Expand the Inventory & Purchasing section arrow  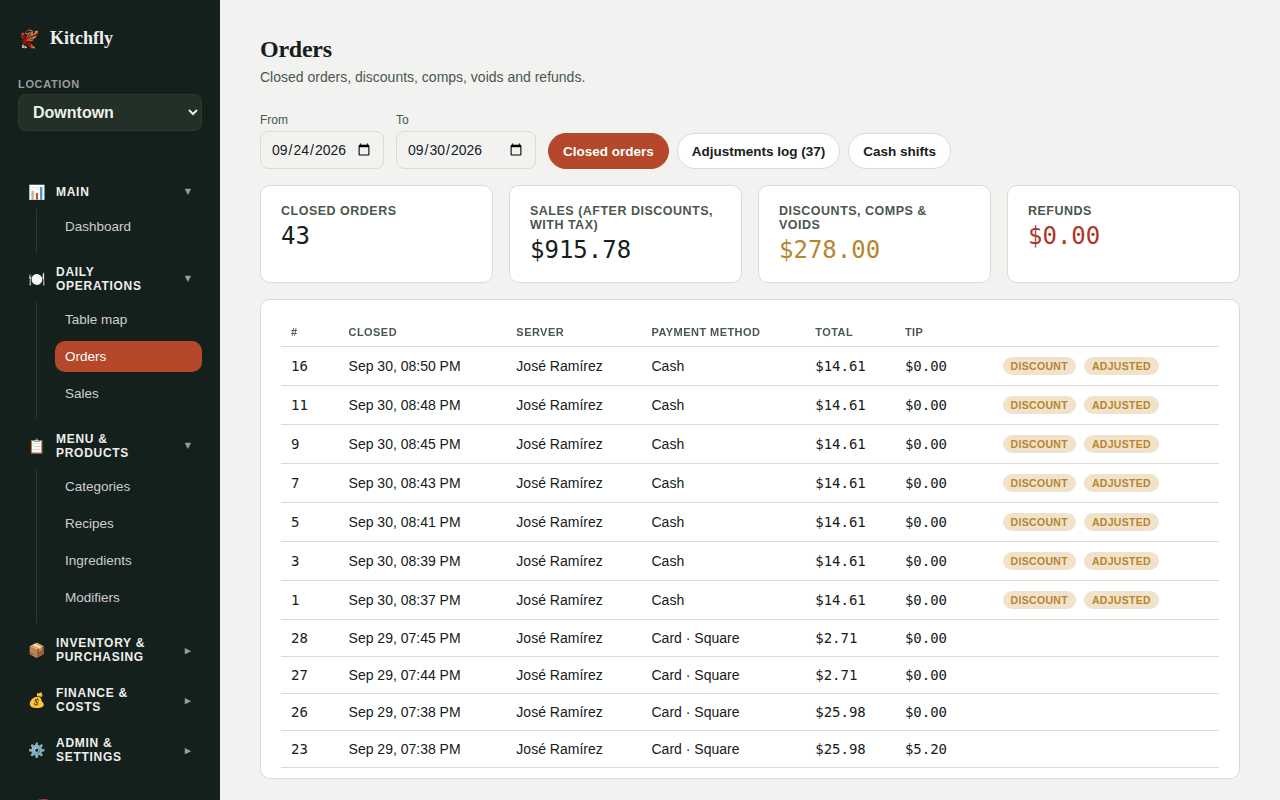[188, 650]
